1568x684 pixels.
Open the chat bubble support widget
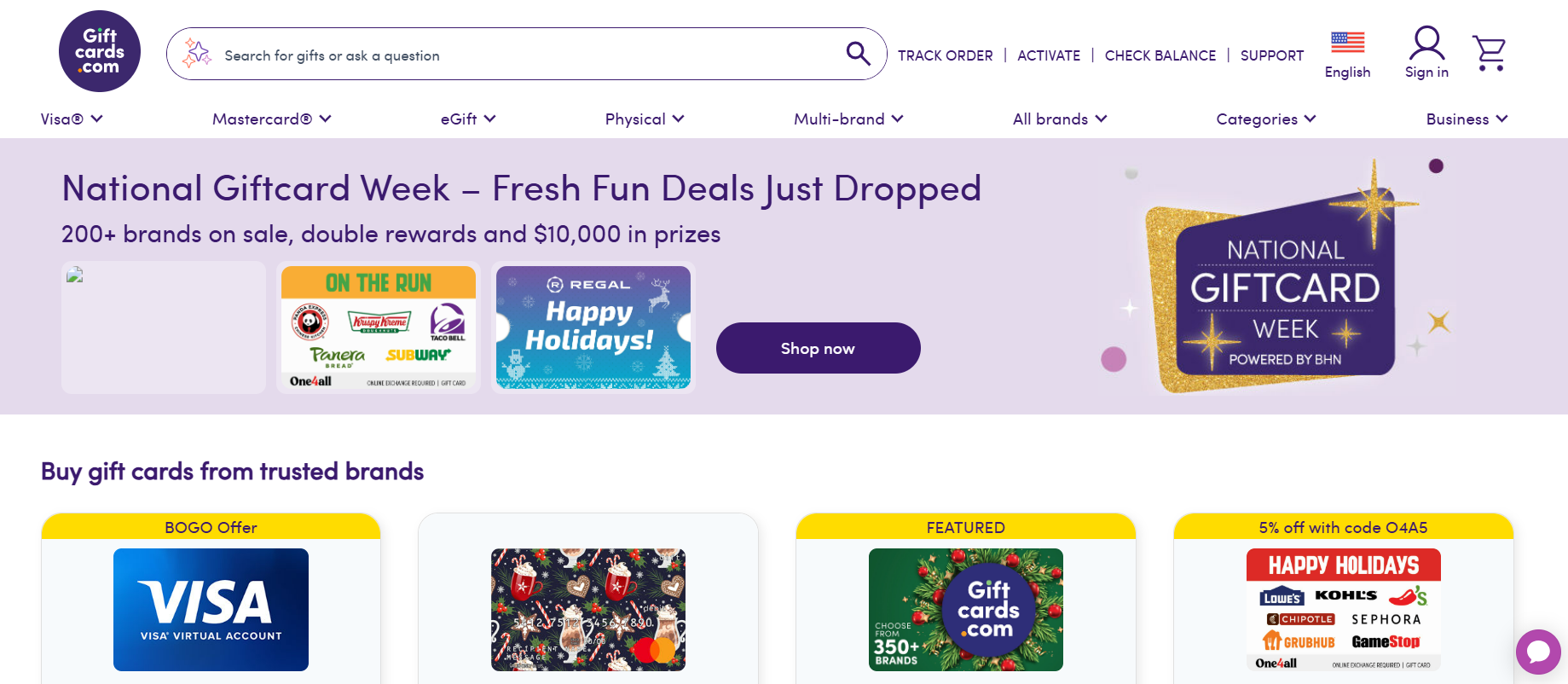(x=1538, y=652)
